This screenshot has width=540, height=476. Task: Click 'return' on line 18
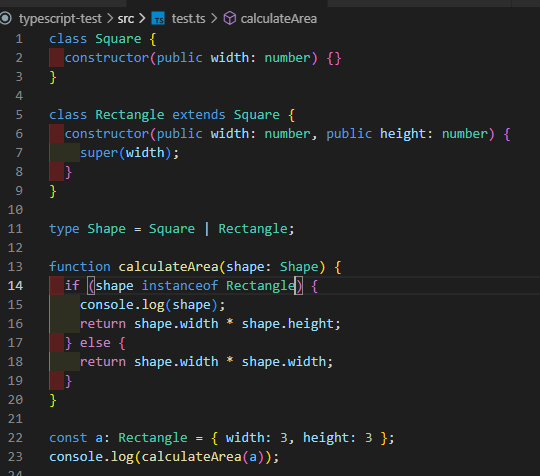(x=103, y=362)
